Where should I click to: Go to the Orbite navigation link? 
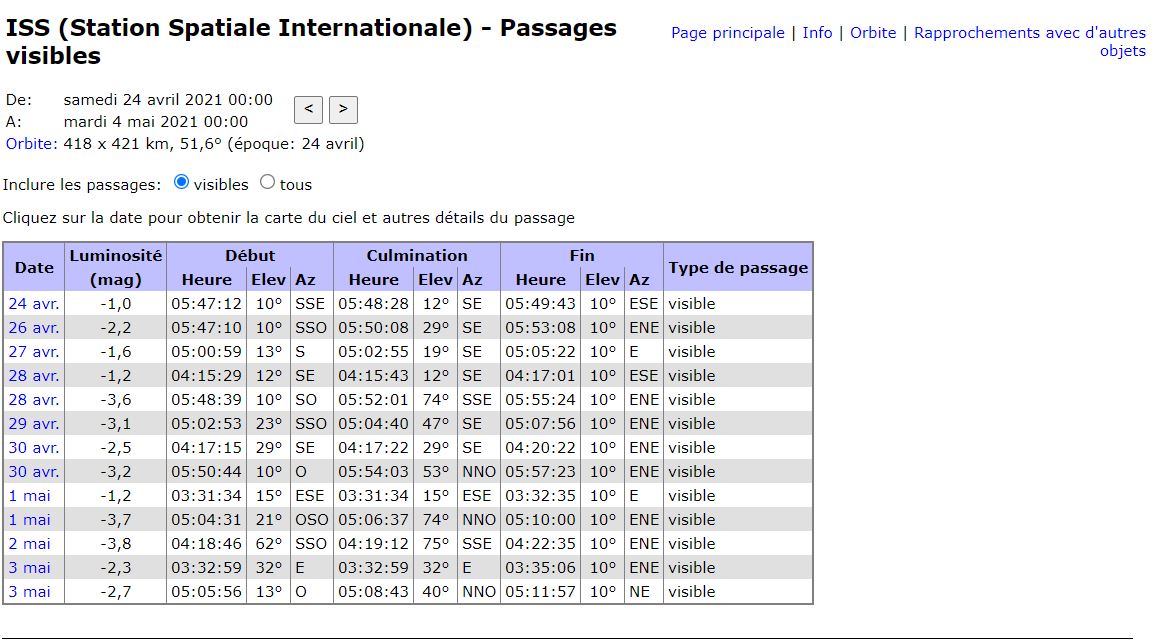tap(873, 33)
